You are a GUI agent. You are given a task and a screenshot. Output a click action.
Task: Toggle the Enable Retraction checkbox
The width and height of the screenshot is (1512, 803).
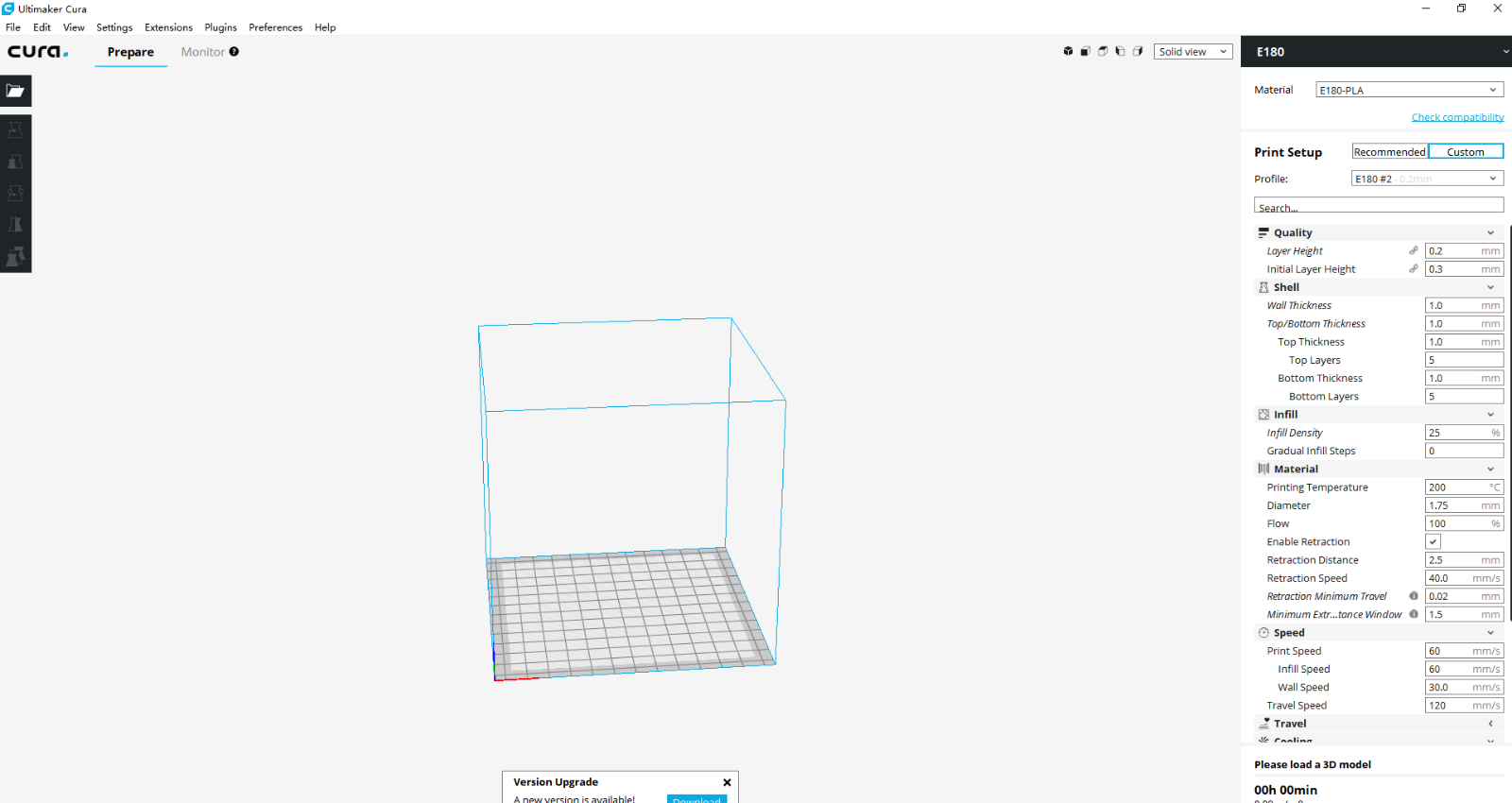point(1433,541)
